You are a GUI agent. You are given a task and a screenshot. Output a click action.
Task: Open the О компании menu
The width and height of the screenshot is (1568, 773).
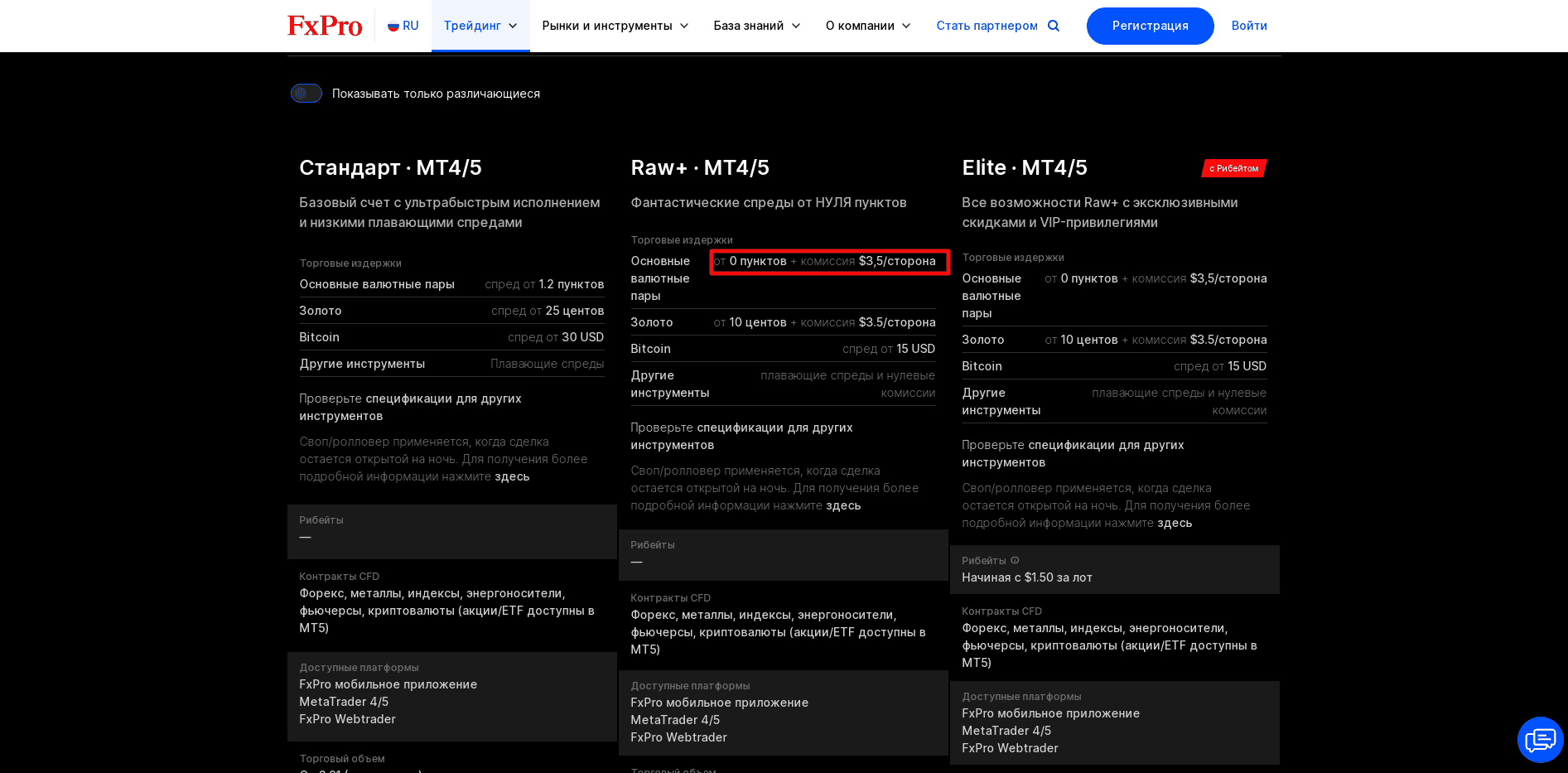868,26
